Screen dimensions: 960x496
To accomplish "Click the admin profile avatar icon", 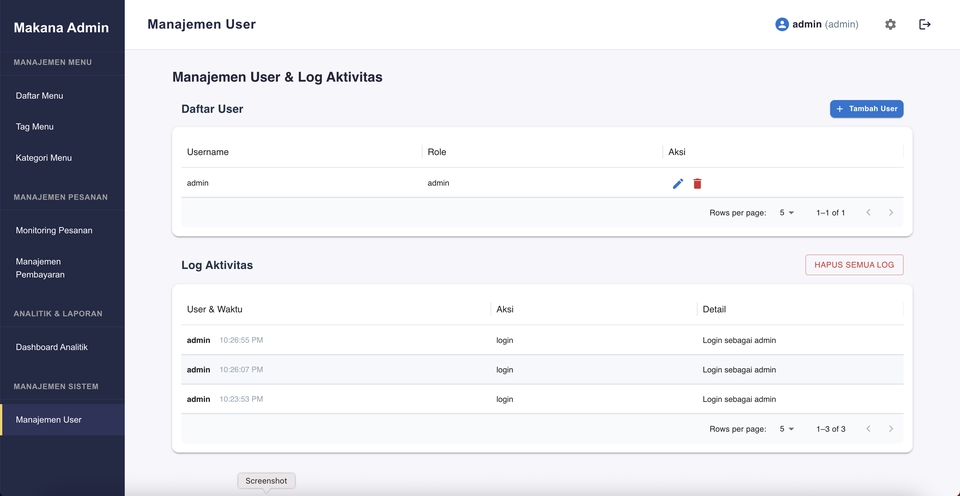I will click(782, 24).
